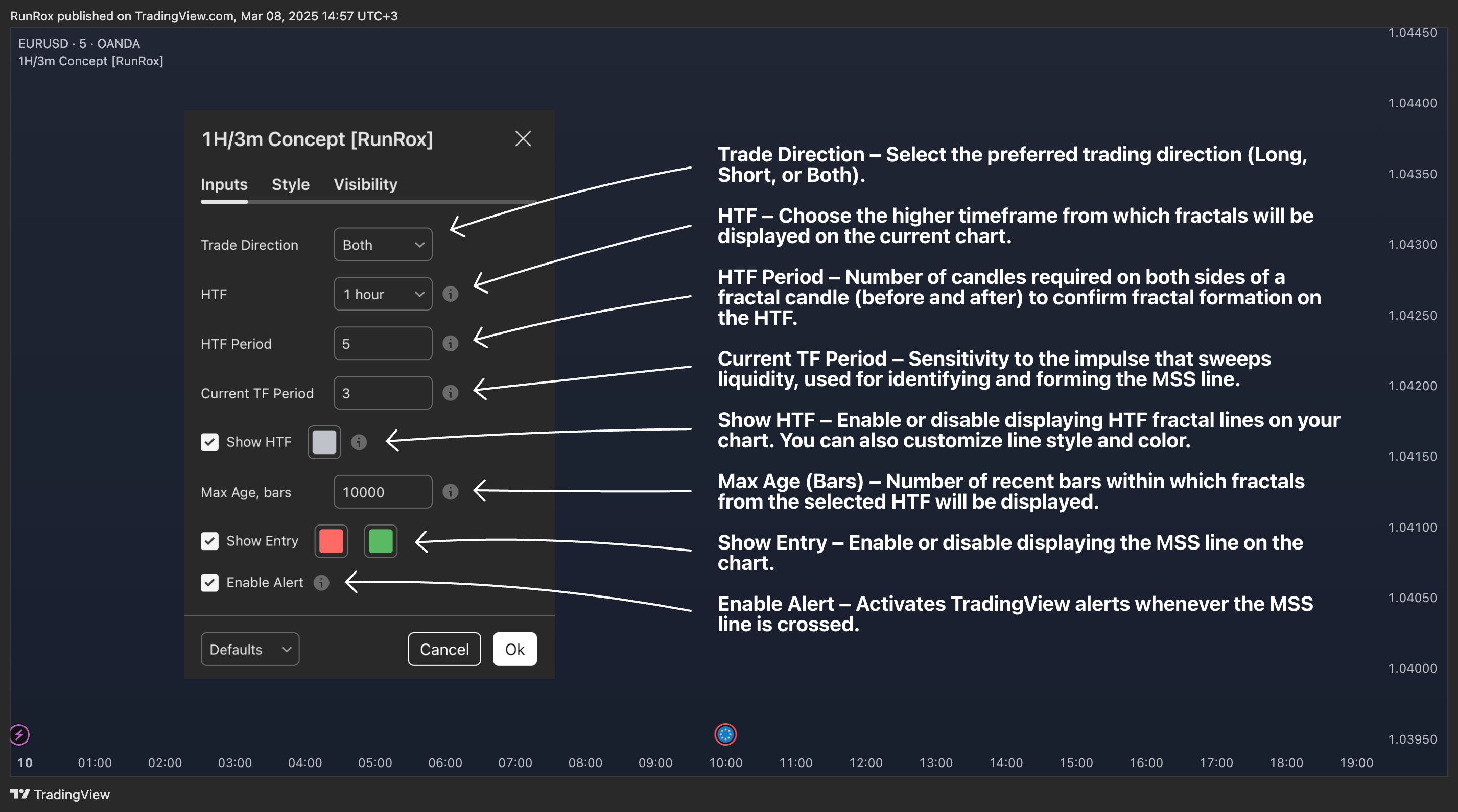Click the info icon next to HTF
The width and height of the screenshot is (1458, 812).
pyautogui.click(x=450, y=294)
